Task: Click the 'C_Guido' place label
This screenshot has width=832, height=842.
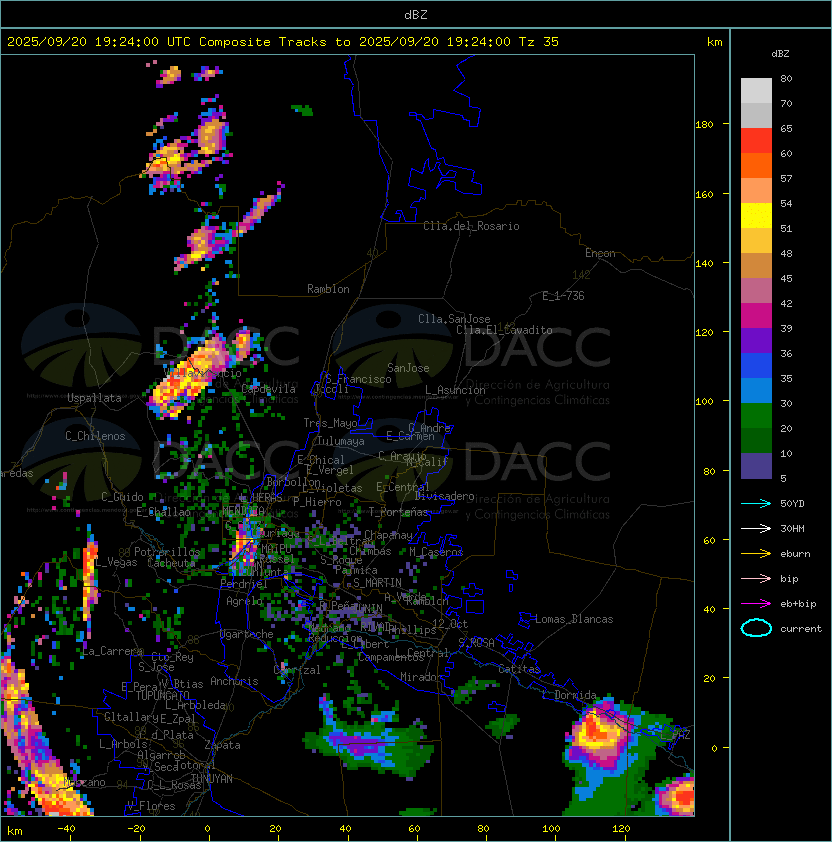Action: (x=122, y=497)
